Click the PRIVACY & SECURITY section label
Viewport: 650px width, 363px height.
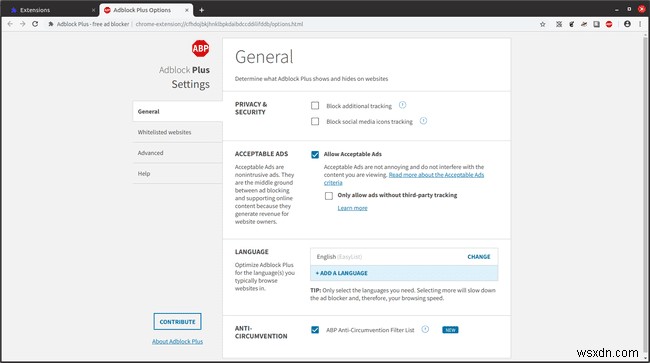click(251, 108)
